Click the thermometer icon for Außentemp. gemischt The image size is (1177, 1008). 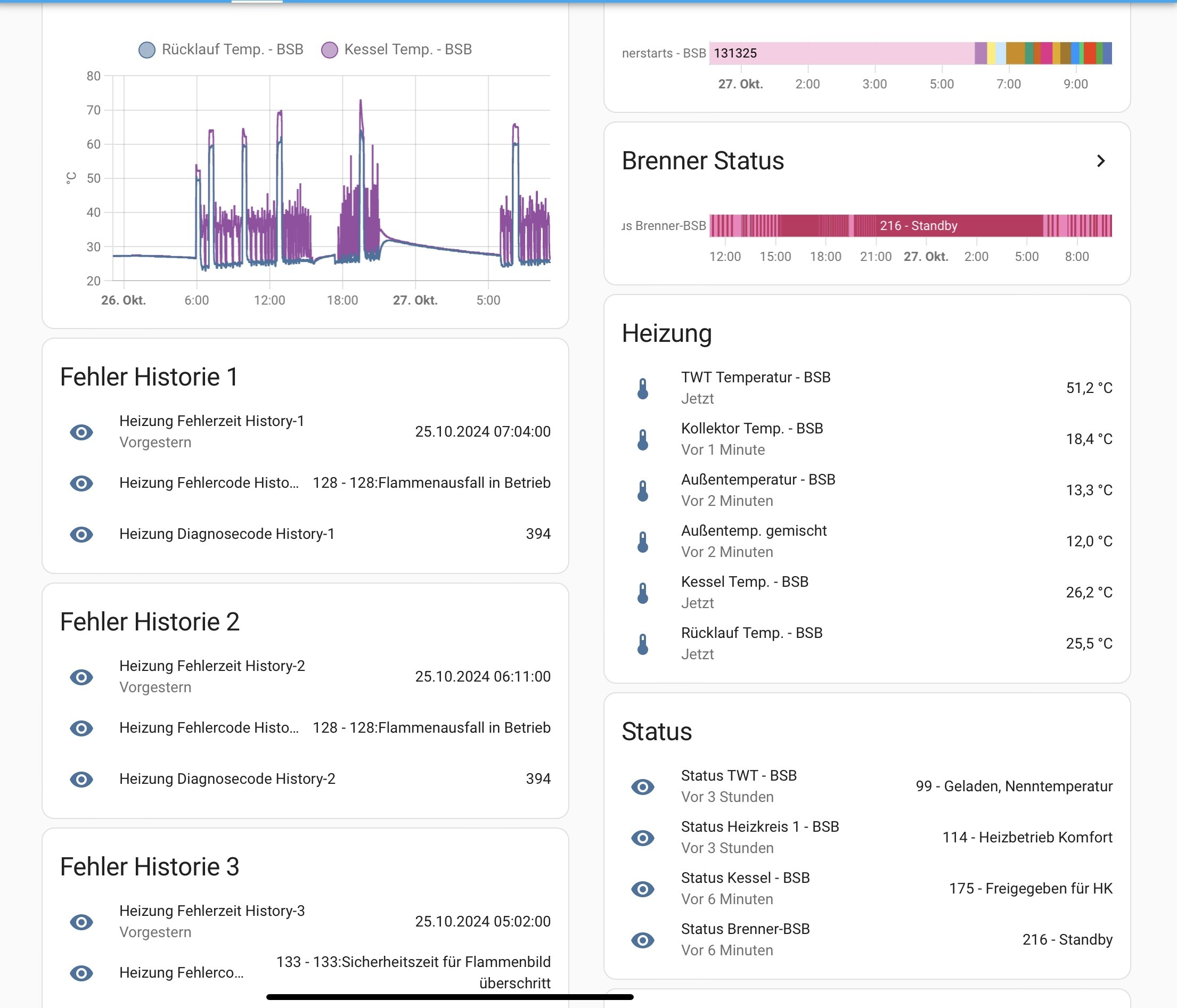pos(642,542)
